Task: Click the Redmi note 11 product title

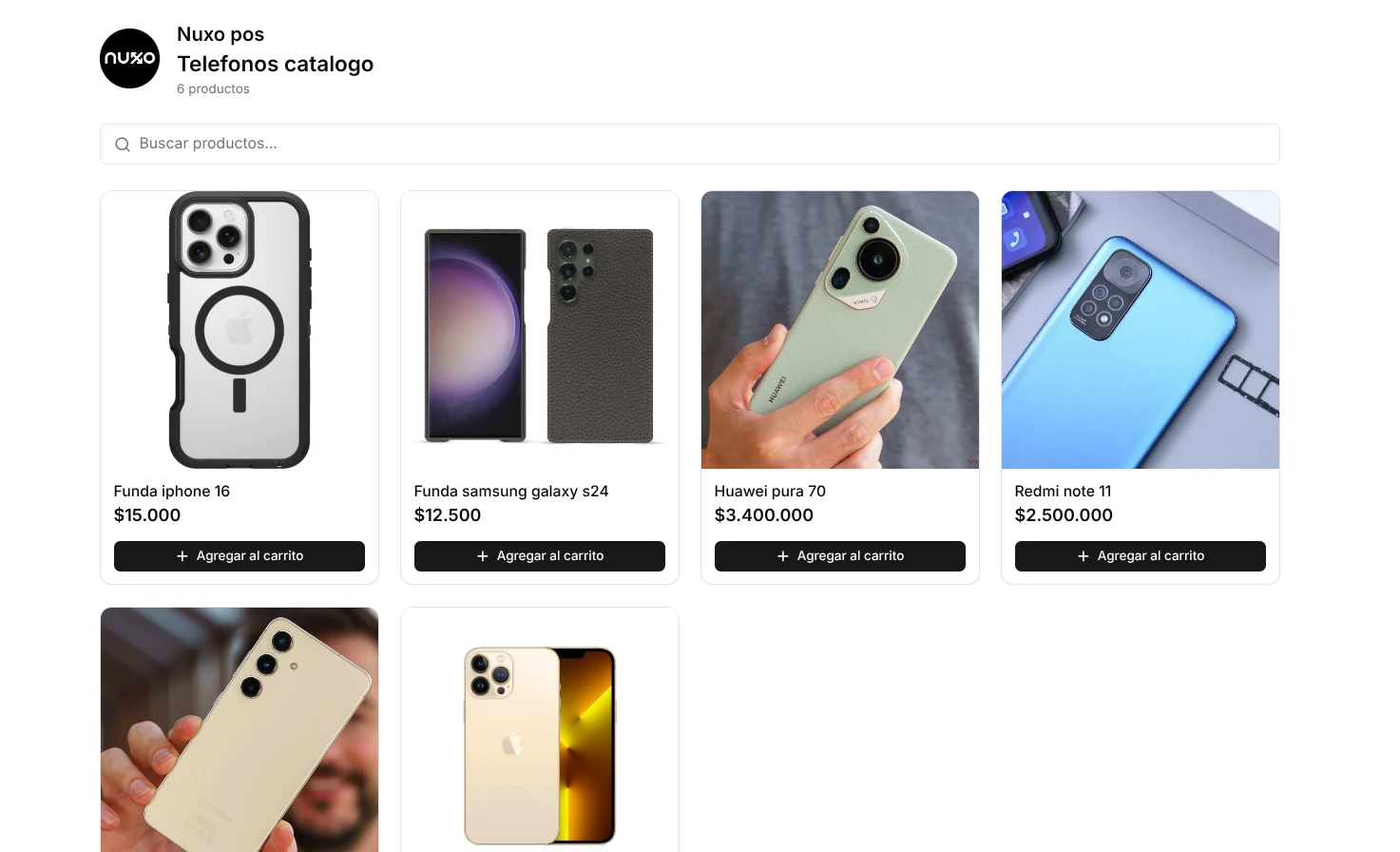Action: tap(1063, 492)
